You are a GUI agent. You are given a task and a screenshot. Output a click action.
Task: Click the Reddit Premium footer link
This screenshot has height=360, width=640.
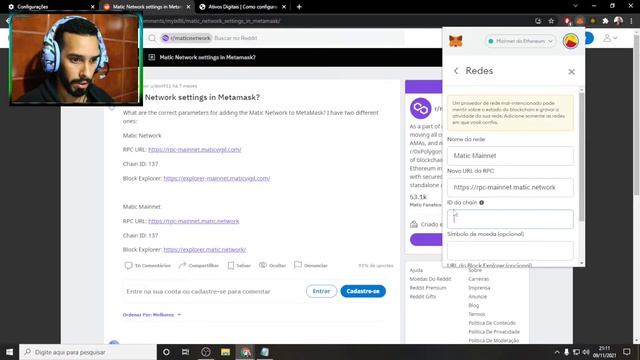pos(428,288)
